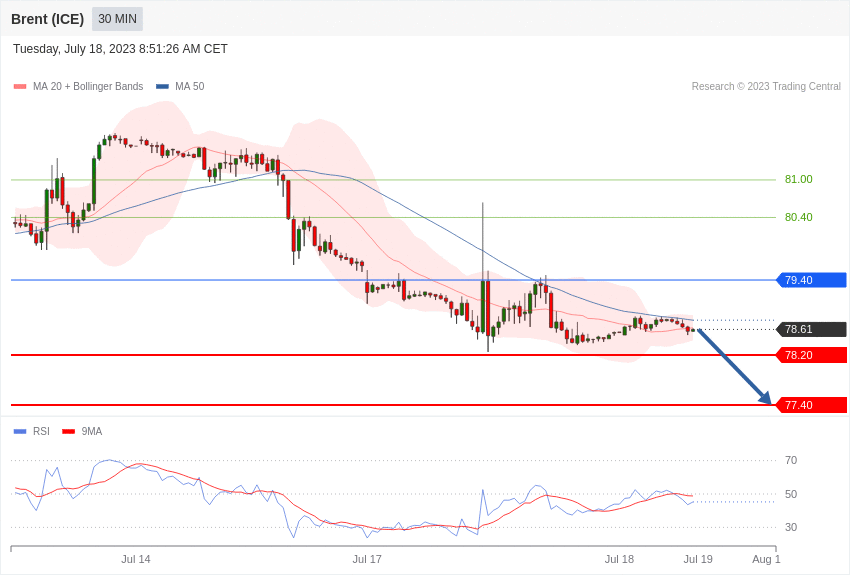The height and width of the screenshot is (576, 850).
Task: Click the 78.61 current price tag
Action: (x=812, y=329)
